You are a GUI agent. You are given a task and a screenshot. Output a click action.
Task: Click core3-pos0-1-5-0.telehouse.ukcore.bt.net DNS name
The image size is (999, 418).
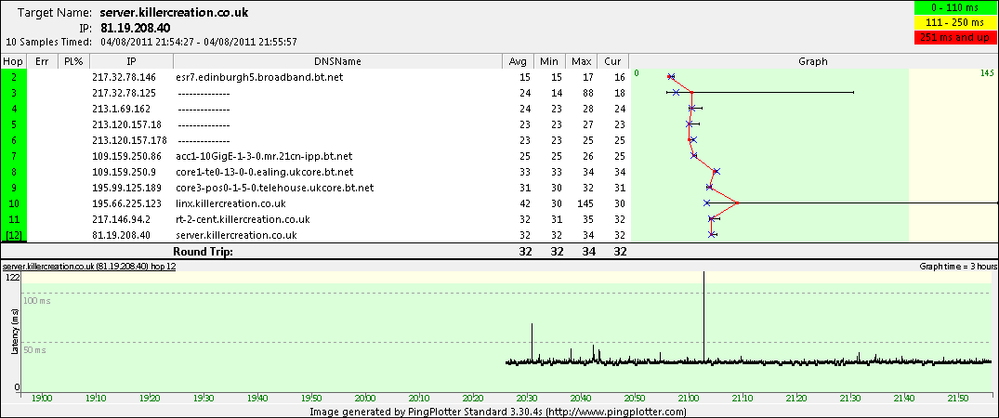coord(276,188)
